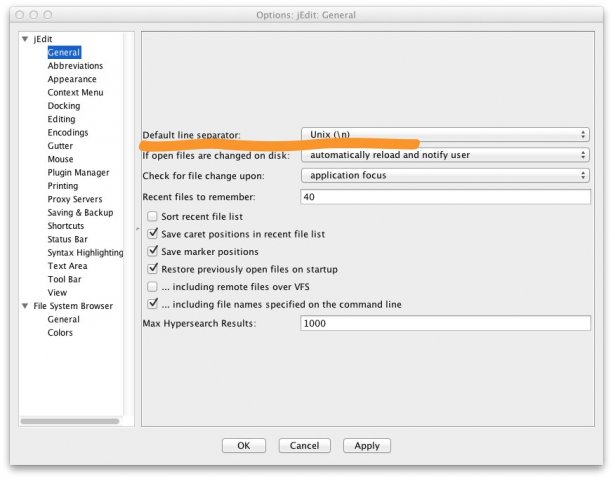Close the Options dialog window
Screen dimensions: 613x479
pyautogui.click(x=20, y=15)
